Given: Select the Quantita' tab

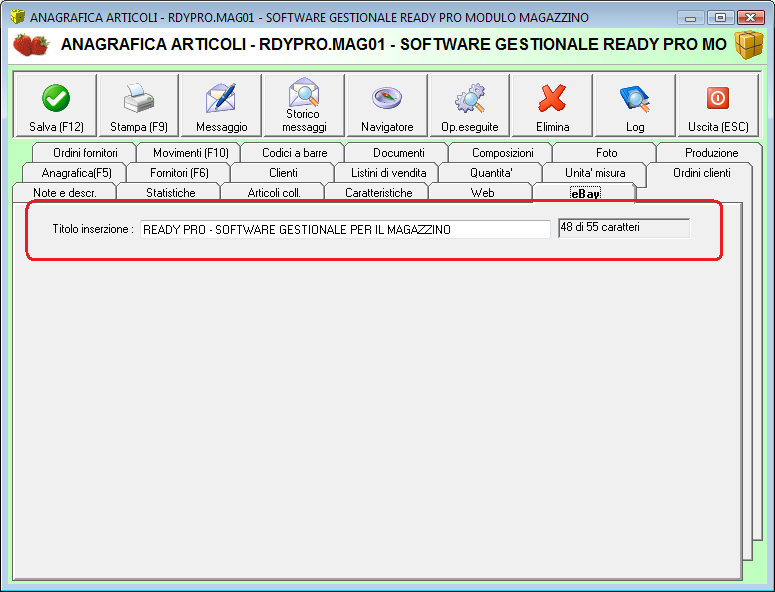Looking at the screenshot, I should pos(491,173).
